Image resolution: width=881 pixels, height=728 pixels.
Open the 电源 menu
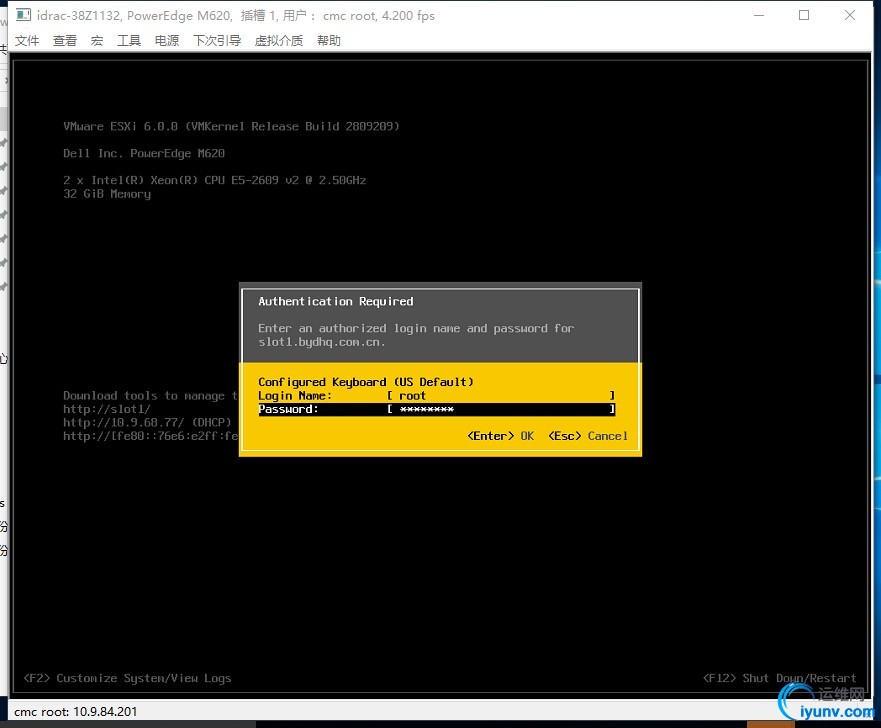(167, 40)
